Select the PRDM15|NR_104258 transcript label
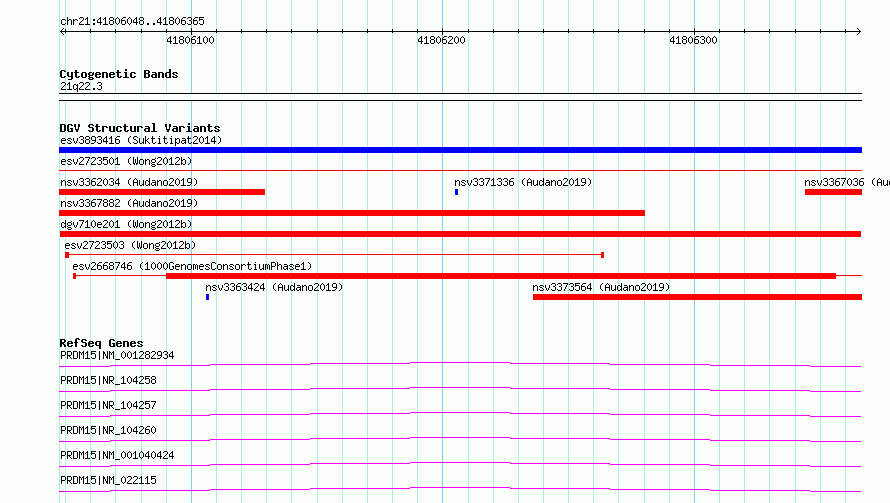This screenshot has width=890, height=503. pos(108,380)
